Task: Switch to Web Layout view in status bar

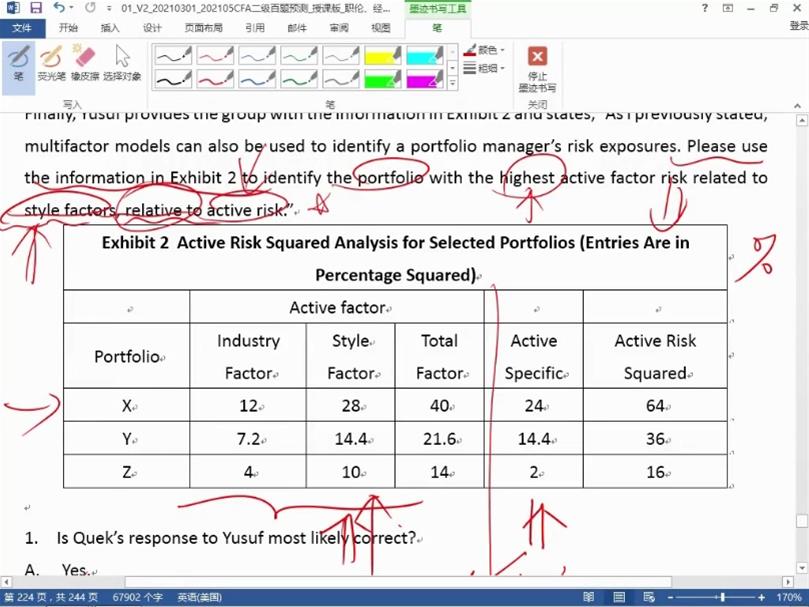Action: point(649,598)
